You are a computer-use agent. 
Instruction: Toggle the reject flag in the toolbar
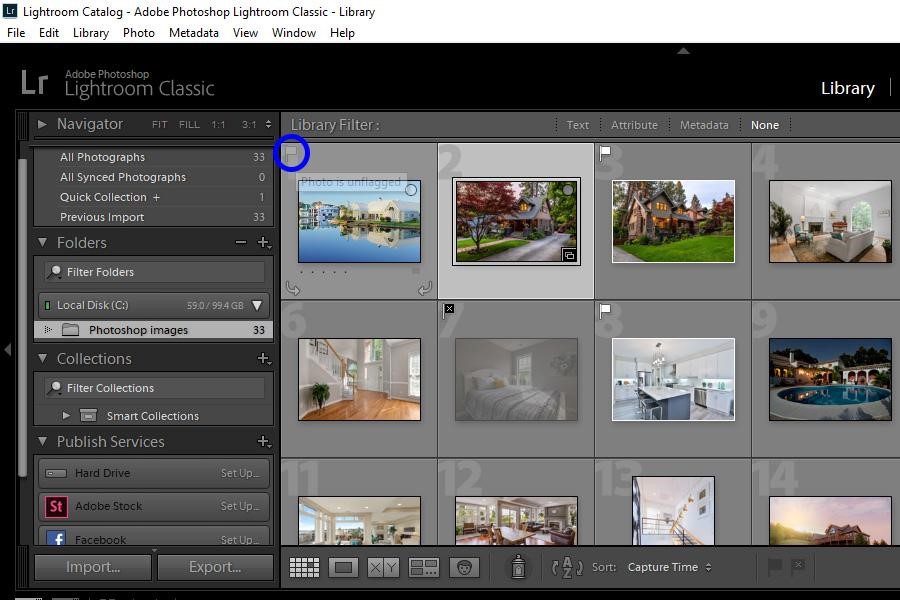[797, 566]
